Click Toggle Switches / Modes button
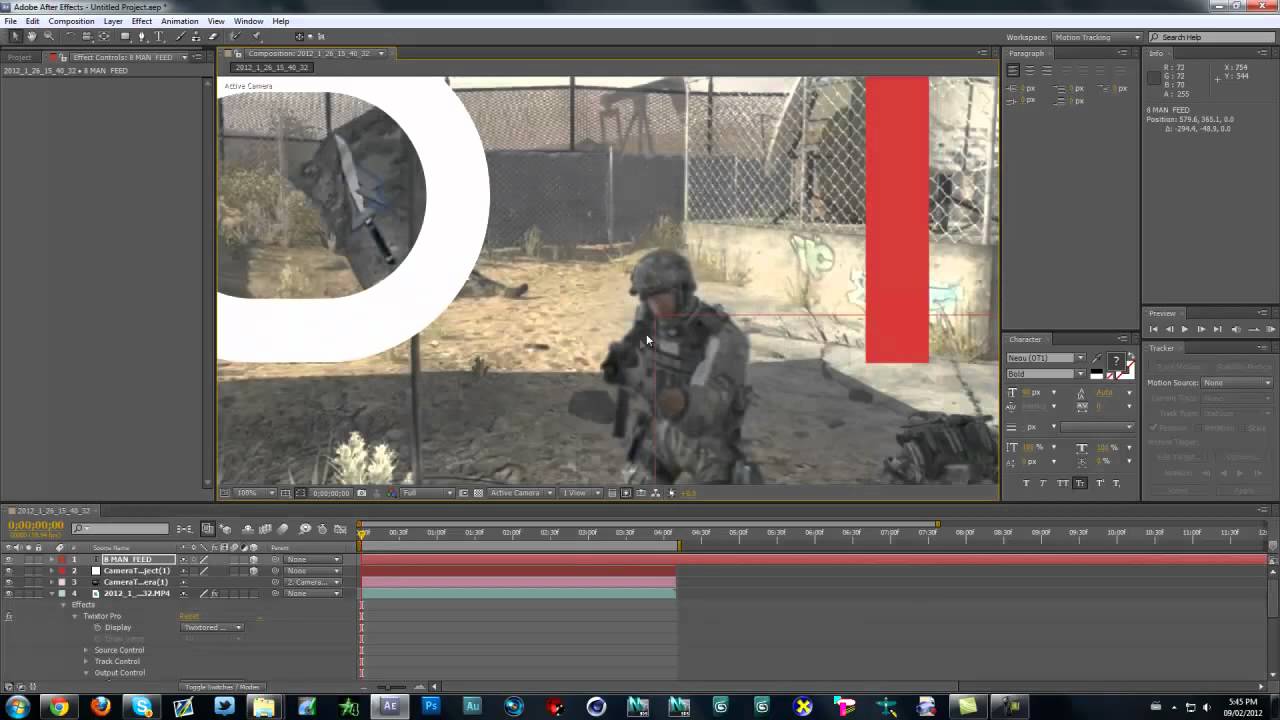The image size is (1280, 720). [x=222, y=687]
